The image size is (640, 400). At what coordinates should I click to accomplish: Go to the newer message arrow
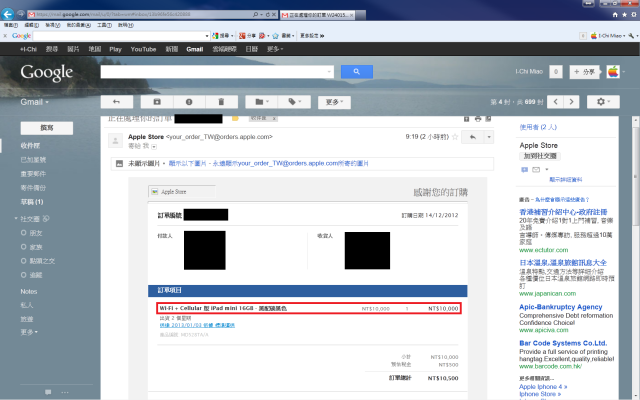pos(556,102)
